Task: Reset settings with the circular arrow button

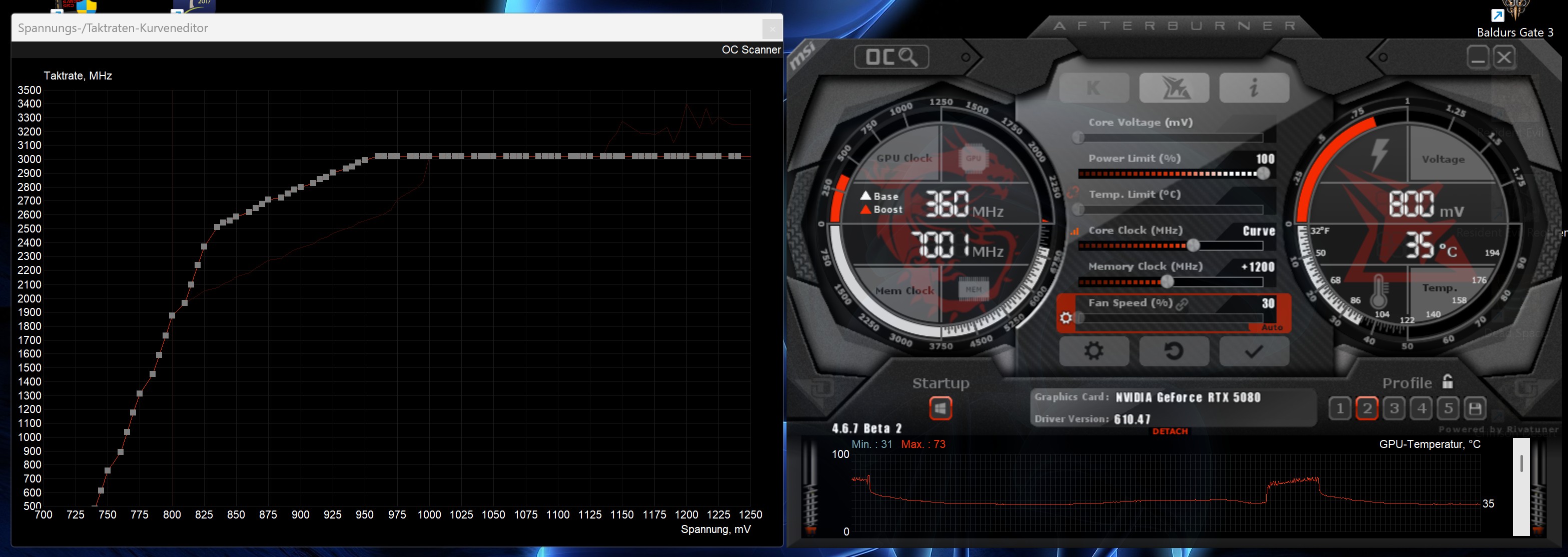Action: click(x=1174, y=351)
